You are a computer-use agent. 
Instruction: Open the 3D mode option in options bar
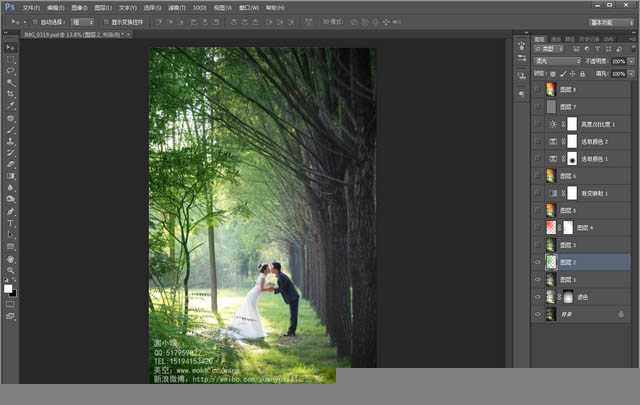333,22
